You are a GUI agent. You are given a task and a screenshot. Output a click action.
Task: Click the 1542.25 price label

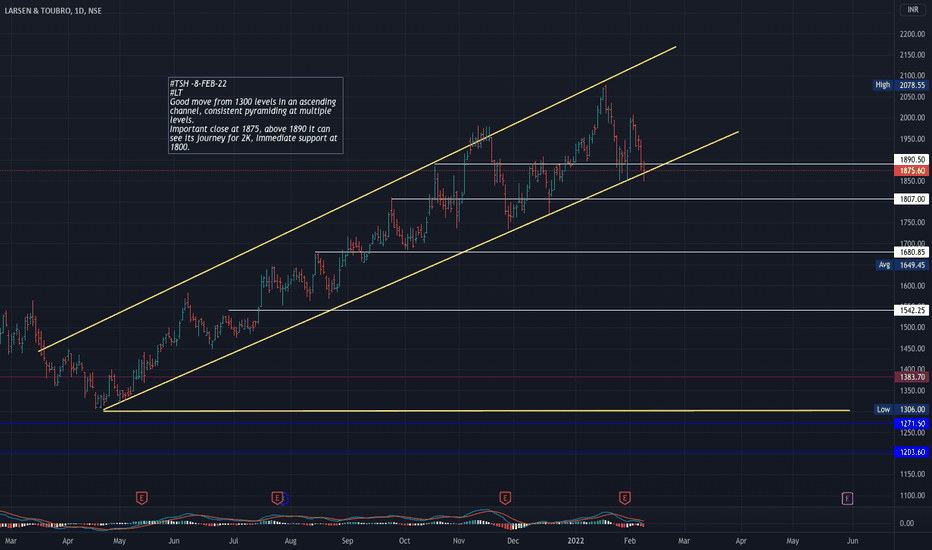[911, 310]
